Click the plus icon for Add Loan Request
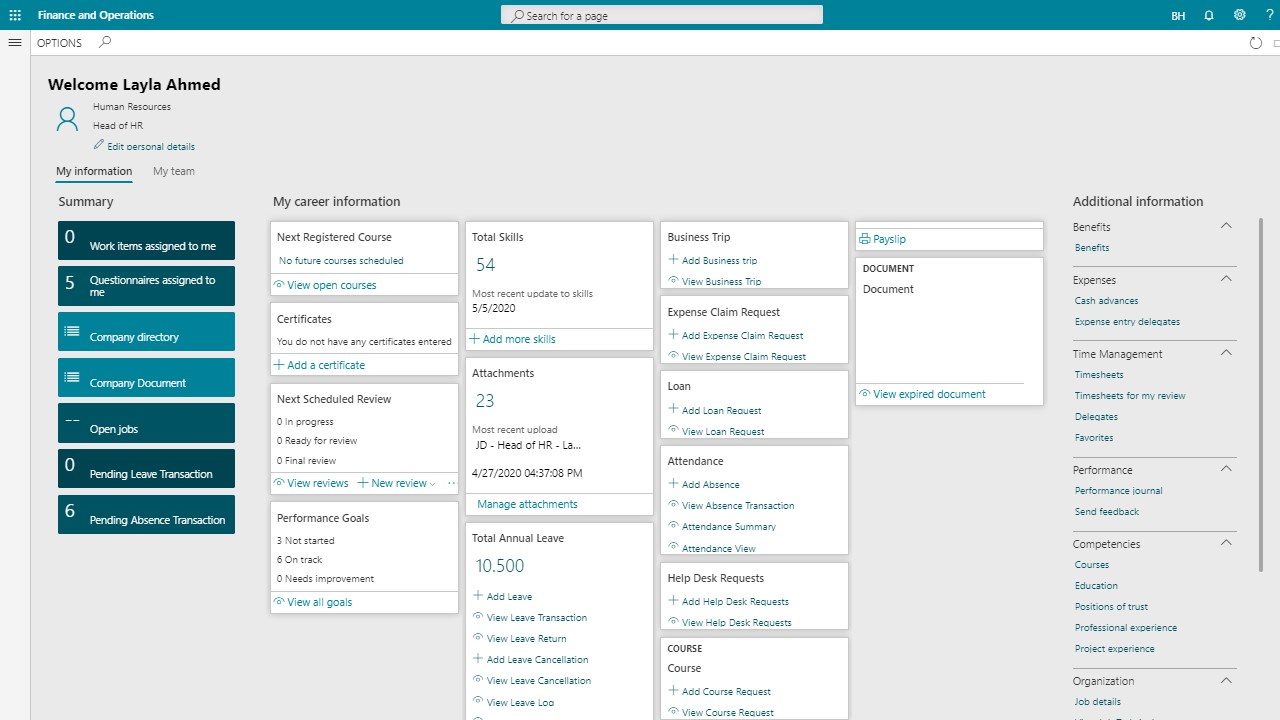1280x720 pixels. (674, 409)
